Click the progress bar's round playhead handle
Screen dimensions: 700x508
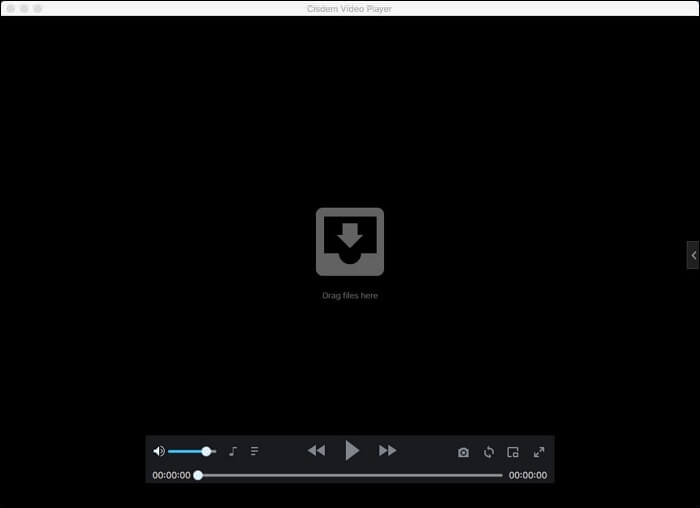point(198,476)
